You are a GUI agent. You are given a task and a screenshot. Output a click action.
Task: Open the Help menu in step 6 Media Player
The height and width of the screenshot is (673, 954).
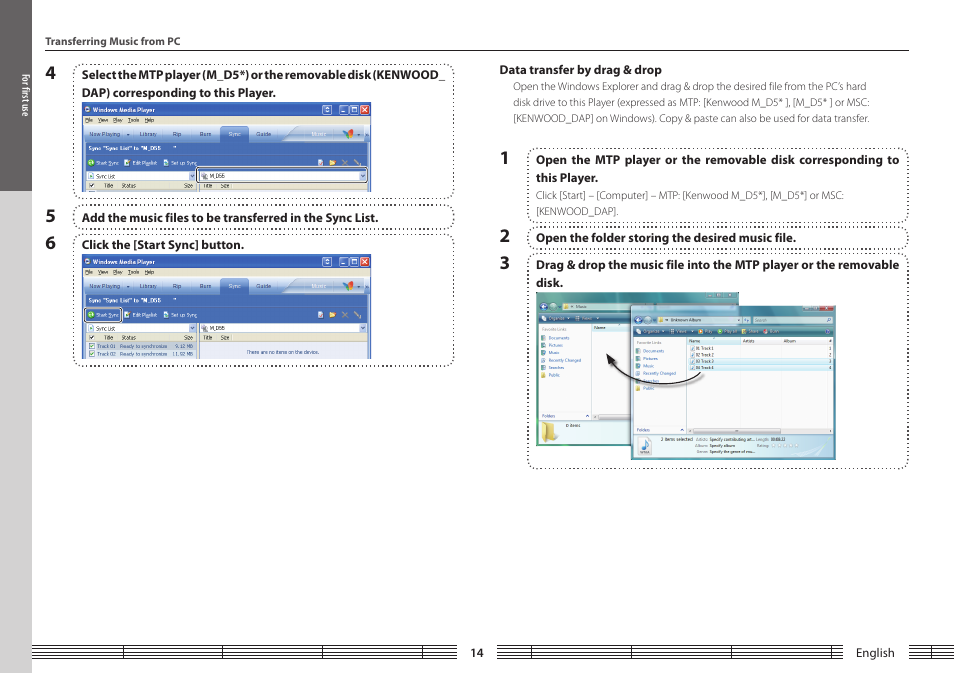(149, 272)
